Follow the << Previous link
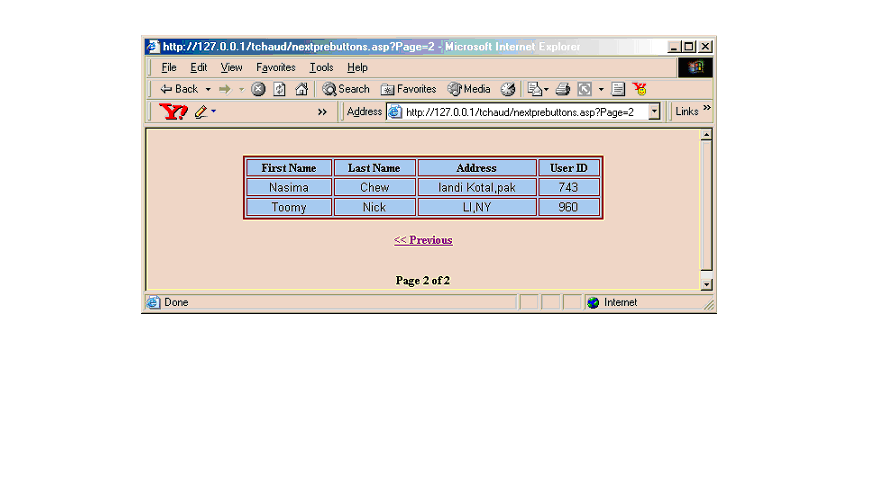Viewport: 883px width, 479px height. (423, 240)
